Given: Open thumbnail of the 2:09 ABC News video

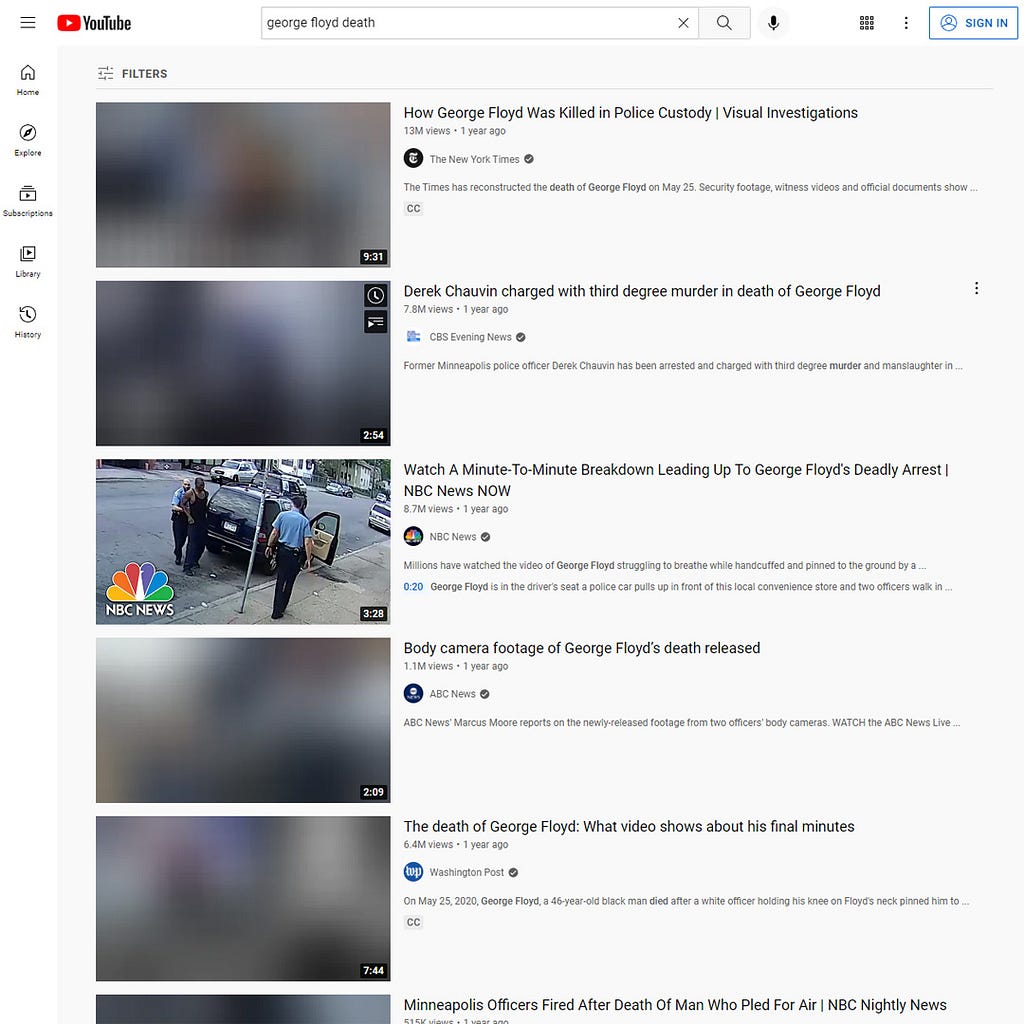Looking at the screenshot, I should (243, 720).
